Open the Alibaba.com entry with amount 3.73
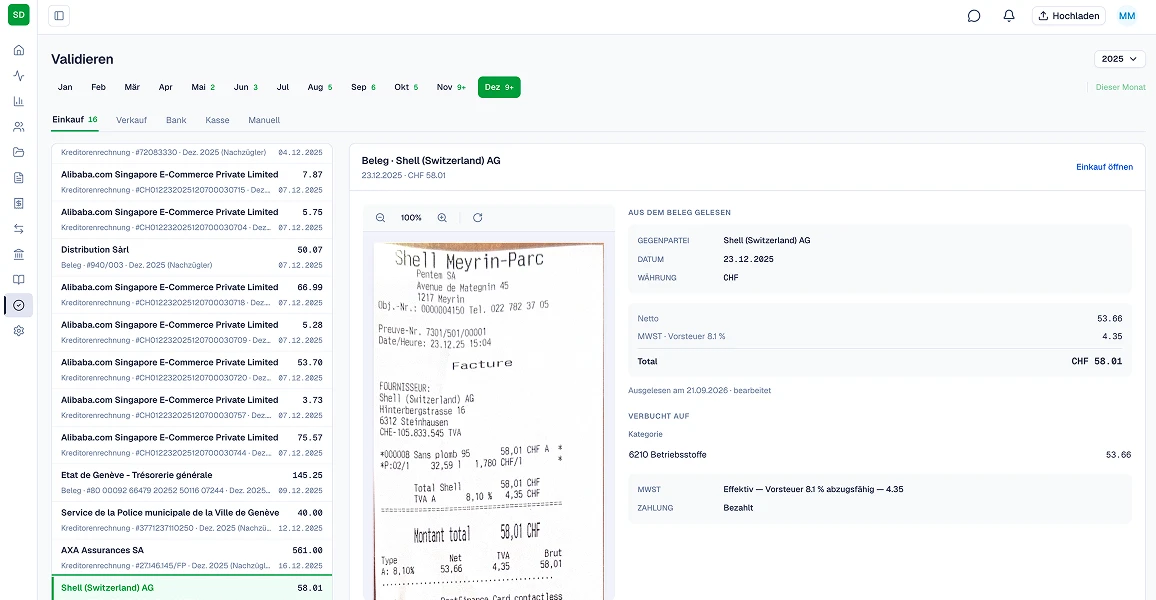Image resolution: width=1156 pixels, height=600 pixels. tap(192, 408)
